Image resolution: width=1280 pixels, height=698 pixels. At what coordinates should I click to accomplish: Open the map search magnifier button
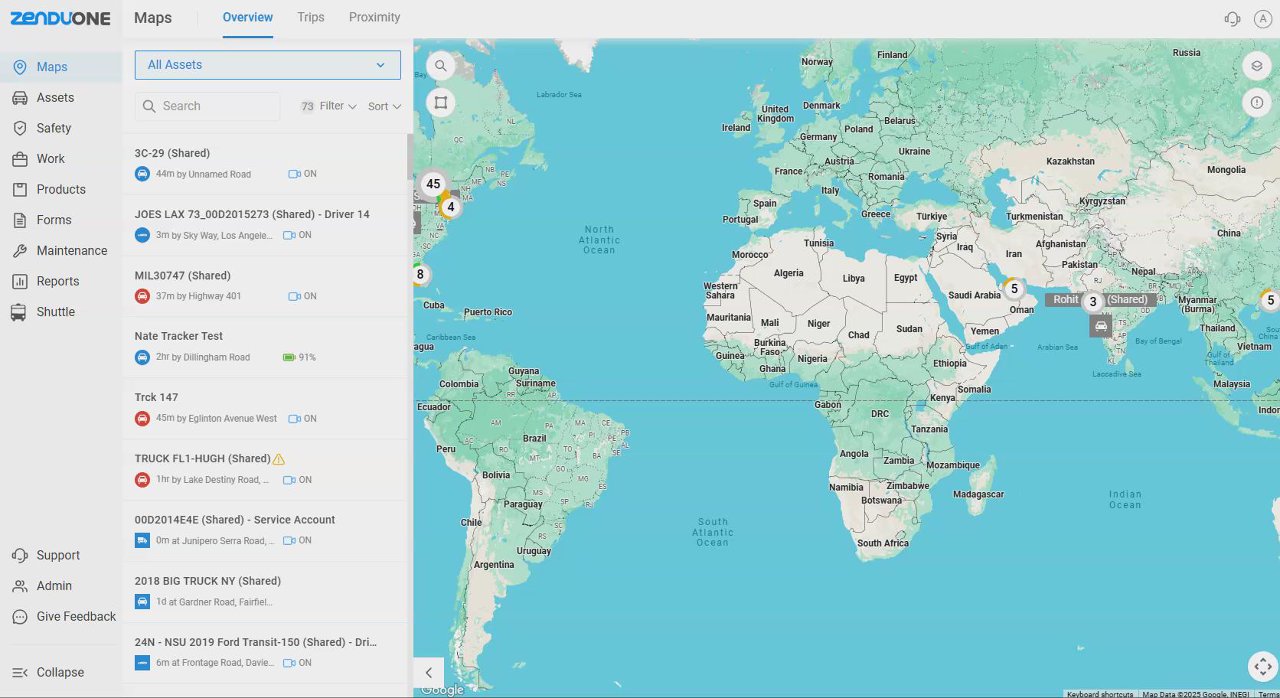pyautogui.click(x=440, y=66)
